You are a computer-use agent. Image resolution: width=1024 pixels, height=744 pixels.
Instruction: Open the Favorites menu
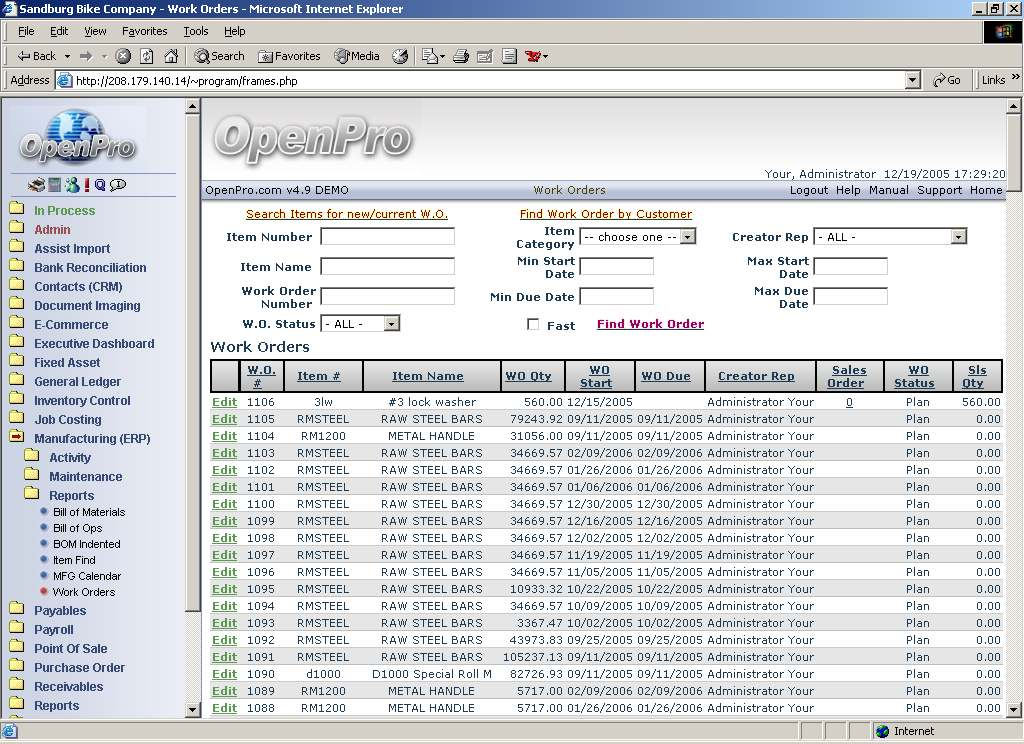145,32
